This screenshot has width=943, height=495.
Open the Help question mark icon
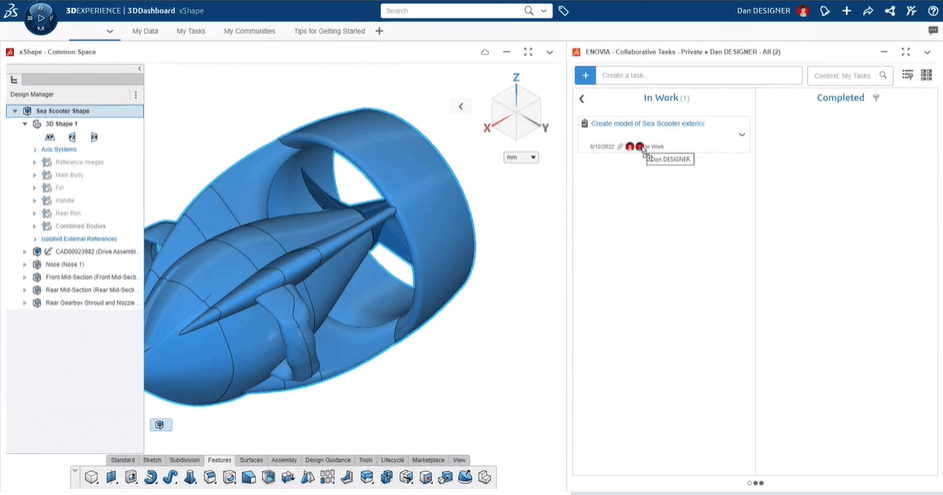[x=932, y=11]
